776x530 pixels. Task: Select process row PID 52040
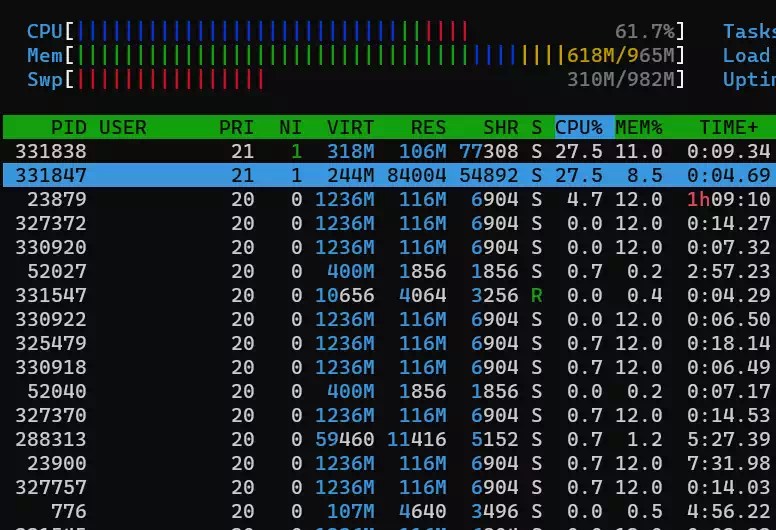(x=389, y=391)
